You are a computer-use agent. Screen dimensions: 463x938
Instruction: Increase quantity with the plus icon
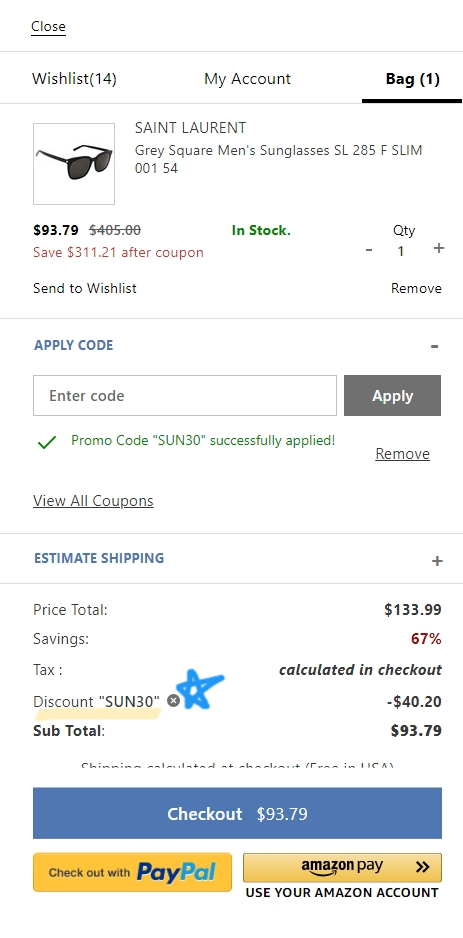click(438, 248)
